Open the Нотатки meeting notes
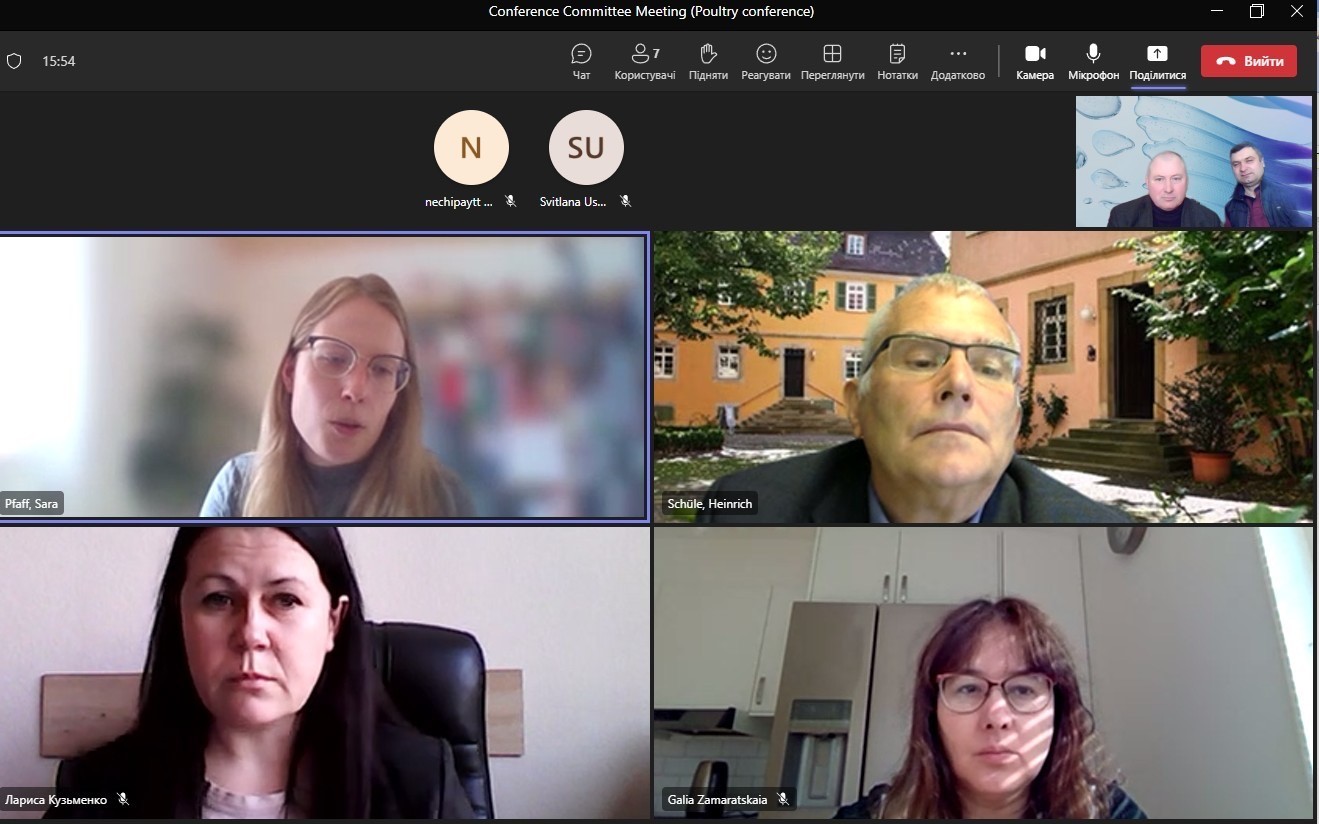This screenshot has width=1319, height=824. (x=897, y=62)
